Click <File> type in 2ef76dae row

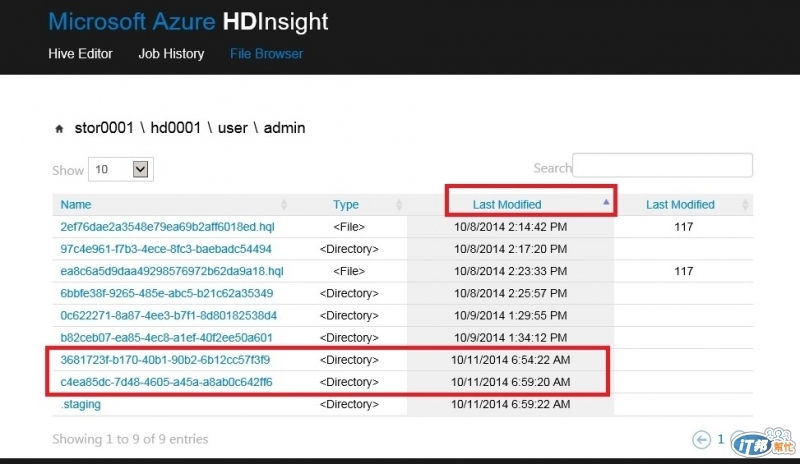(349, 227)
